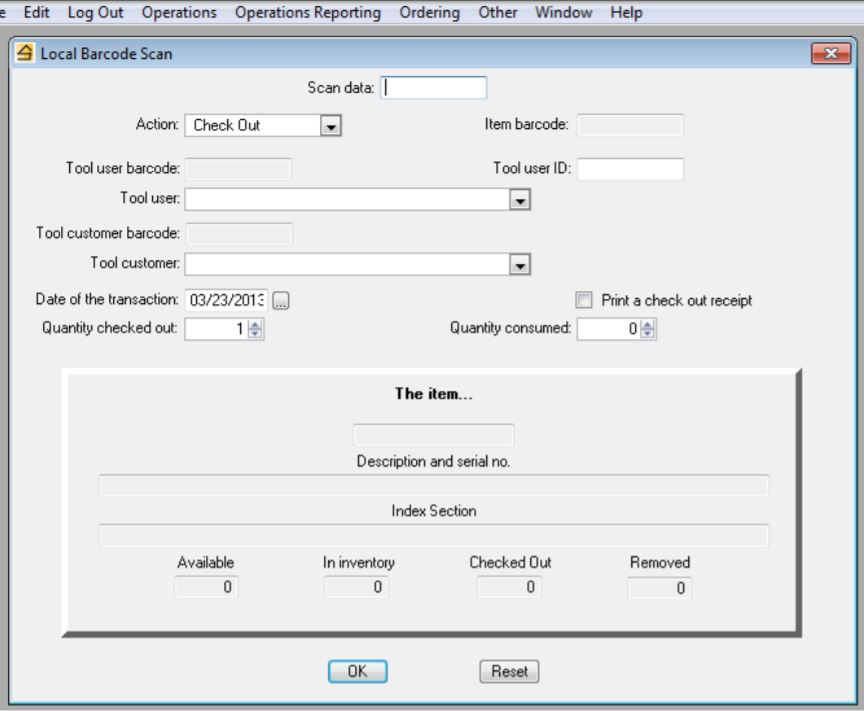
Task: Increase Quantity checked out with up arrow
Action: coord(255,325)
